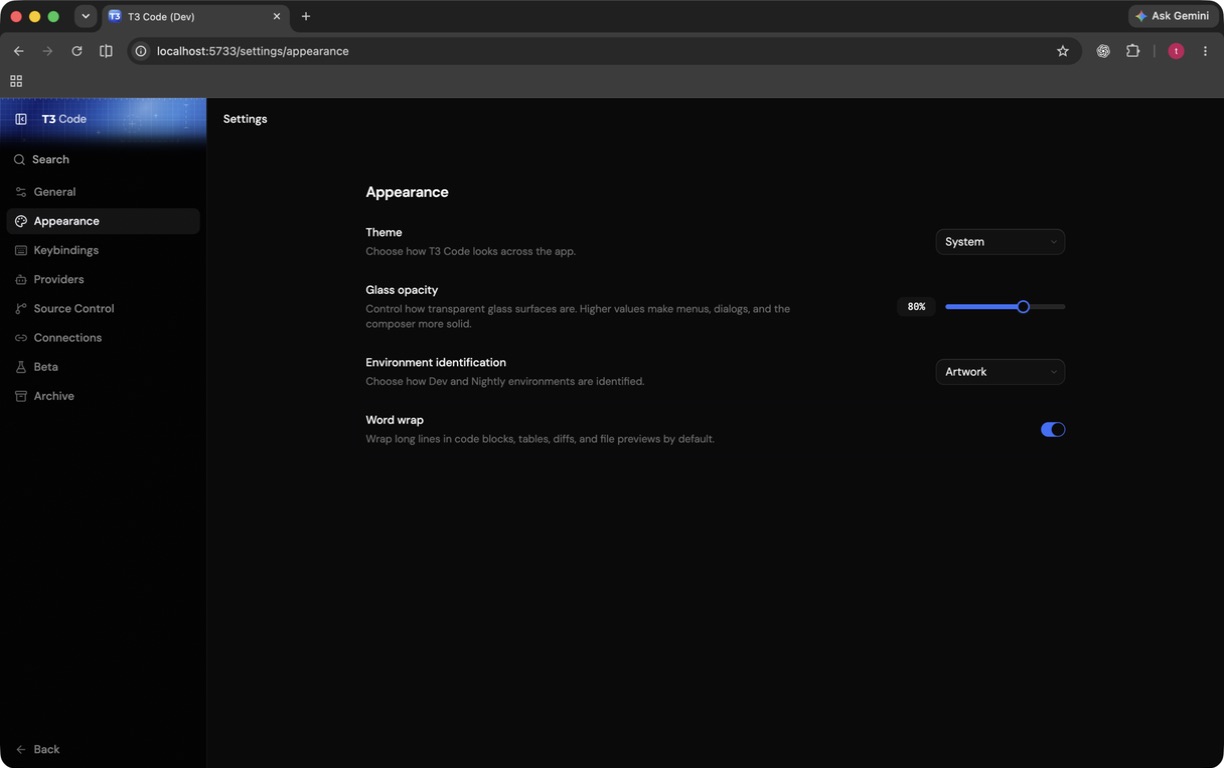Click 'Choose how Dev and Nightly' description
The image size is (1224, 768).
(505, 382)
